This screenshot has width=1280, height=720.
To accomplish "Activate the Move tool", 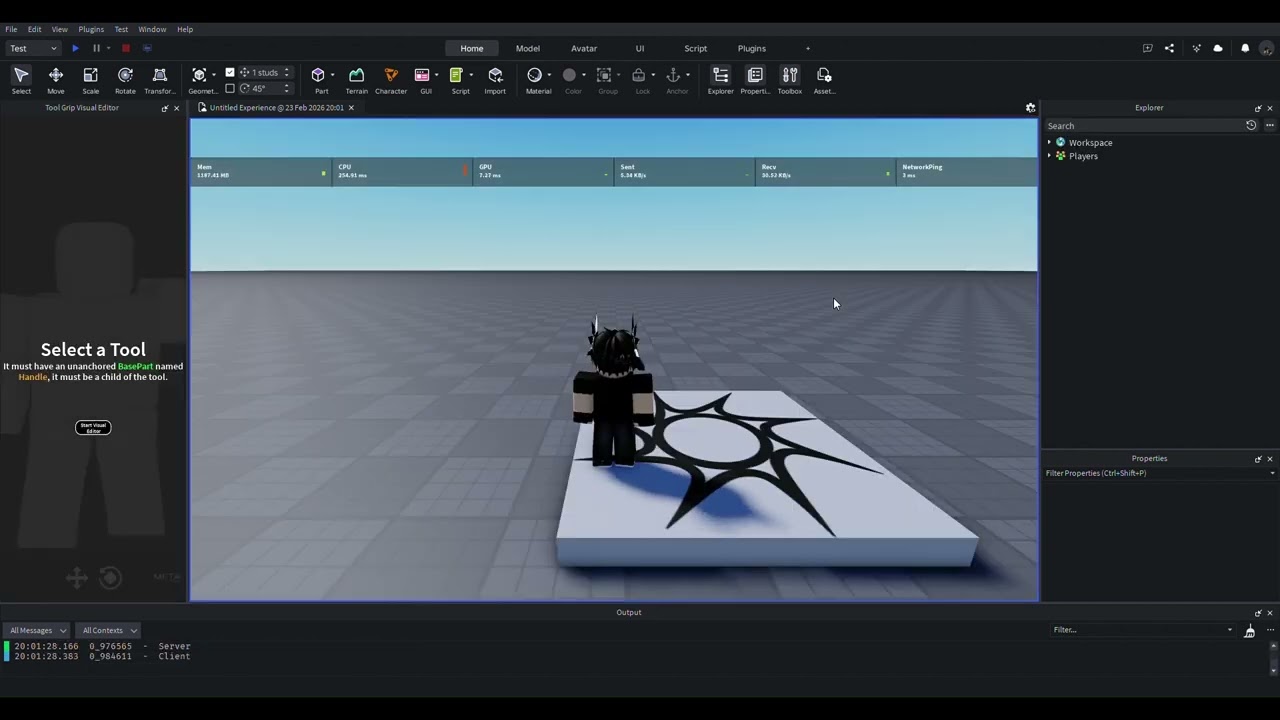I will [x=56, y=80].
